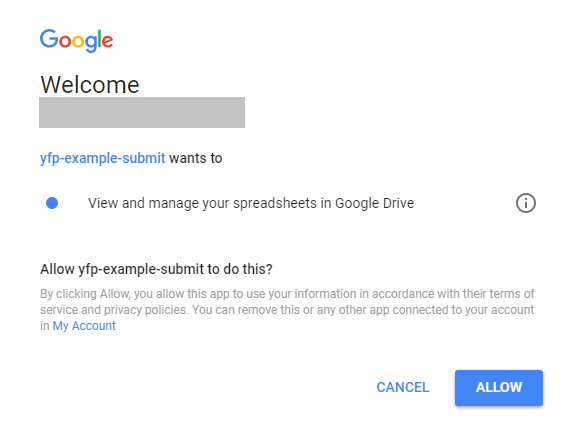582x437 pixels.
Task: Click the Welcome heading
Action: coord(90,85)
